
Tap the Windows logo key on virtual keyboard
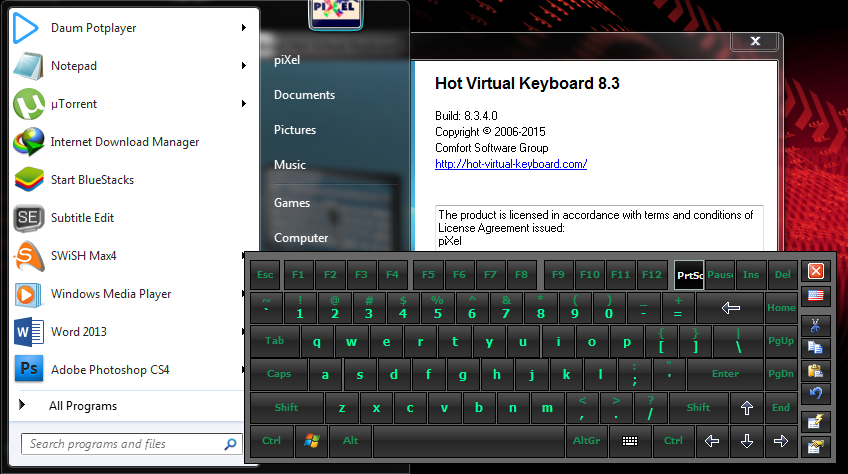[312, 441]
